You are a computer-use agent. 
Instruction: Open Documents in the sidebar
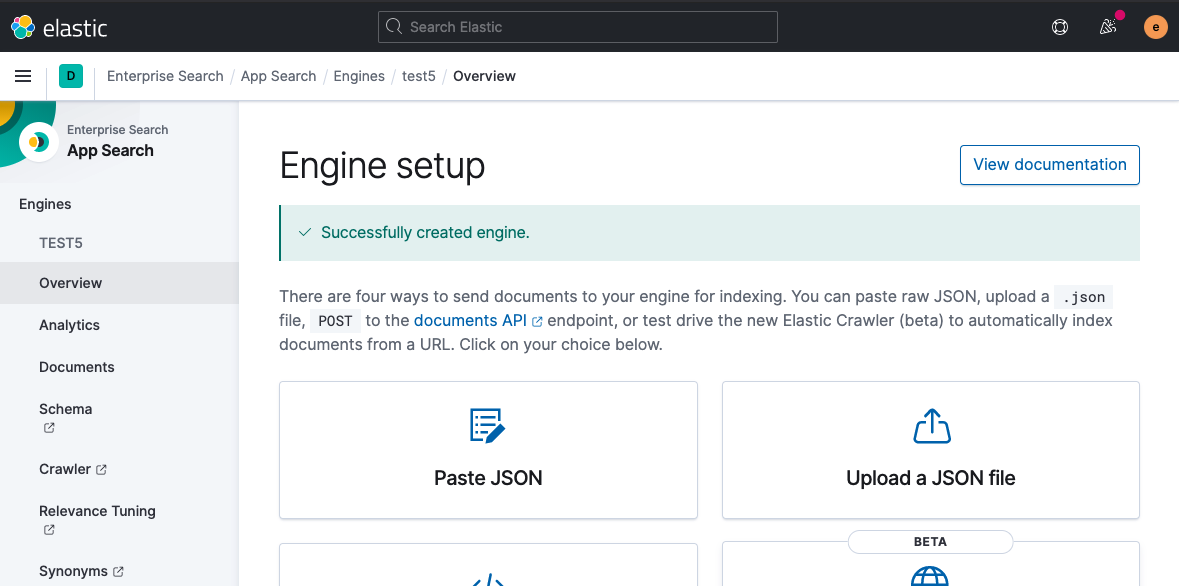pos(77,367)
